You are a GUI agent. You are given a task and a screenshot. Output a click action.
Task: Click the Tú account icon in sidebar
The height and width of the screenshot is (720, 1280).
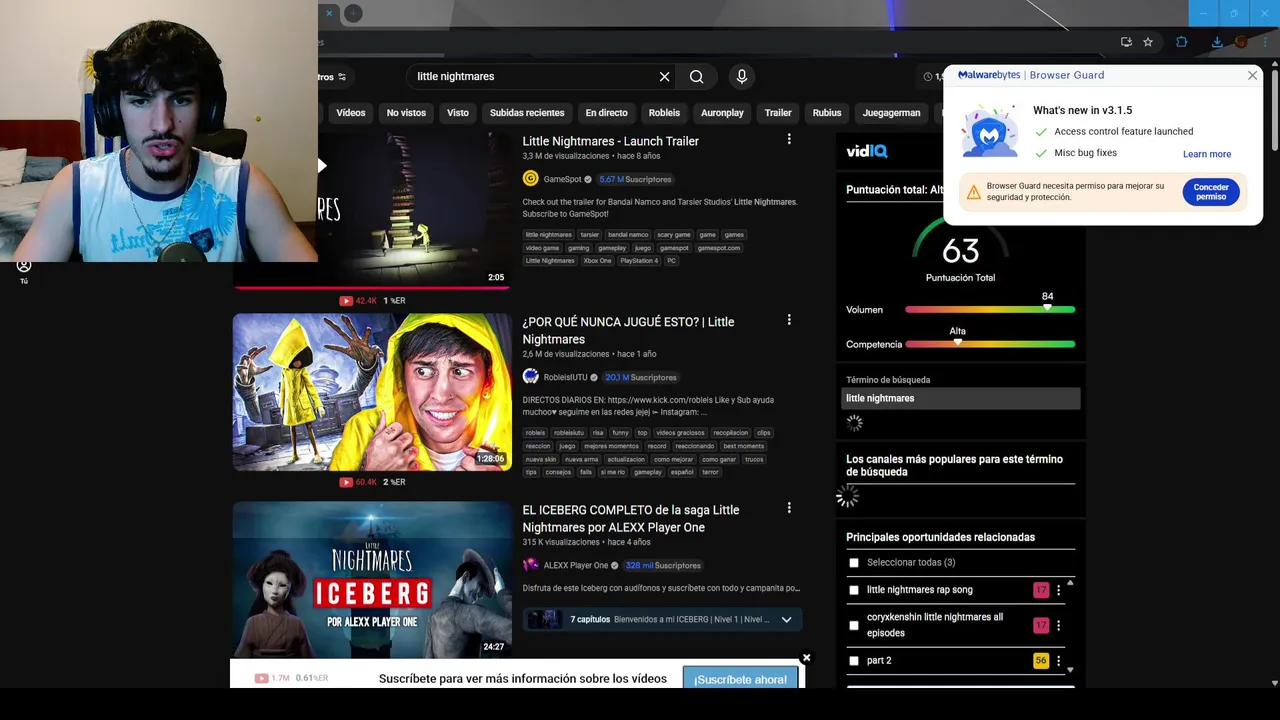(24, 270)
